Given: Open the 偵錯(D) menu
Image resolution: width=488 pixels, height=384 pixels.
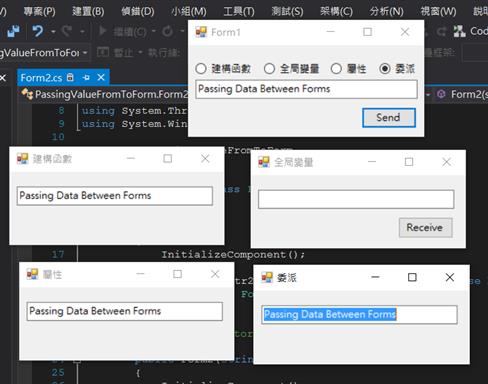Looking at the screenshot, I should tap(138, 12).
